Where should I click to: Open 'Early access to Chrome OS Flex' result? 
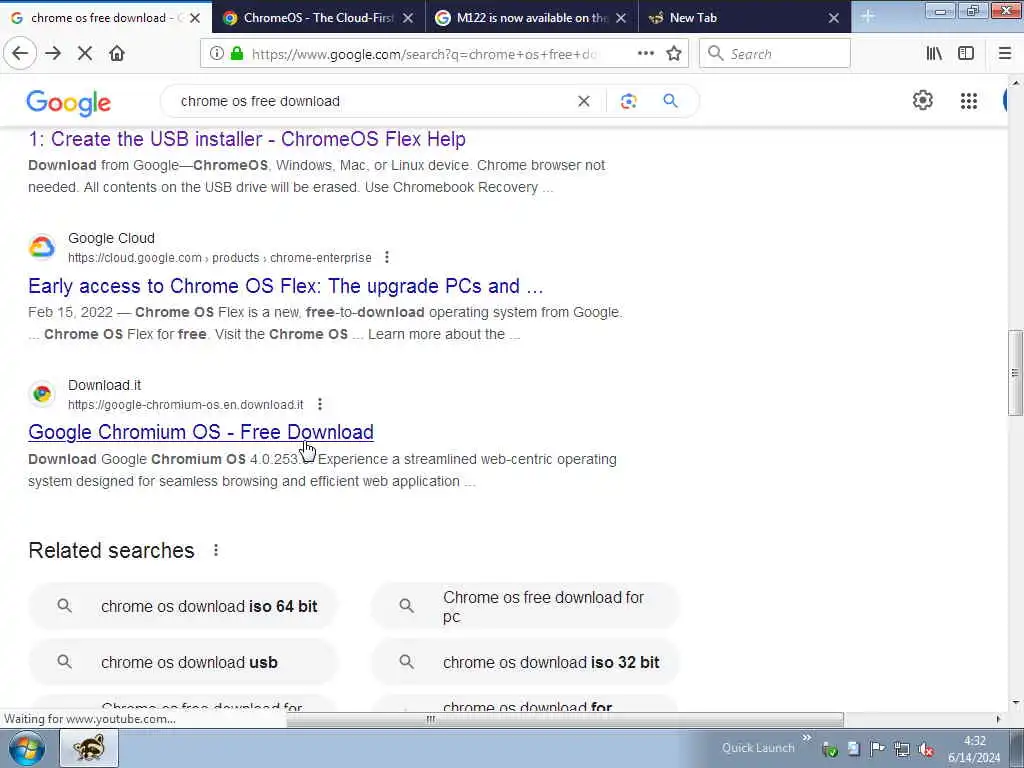tap(285, 286)
